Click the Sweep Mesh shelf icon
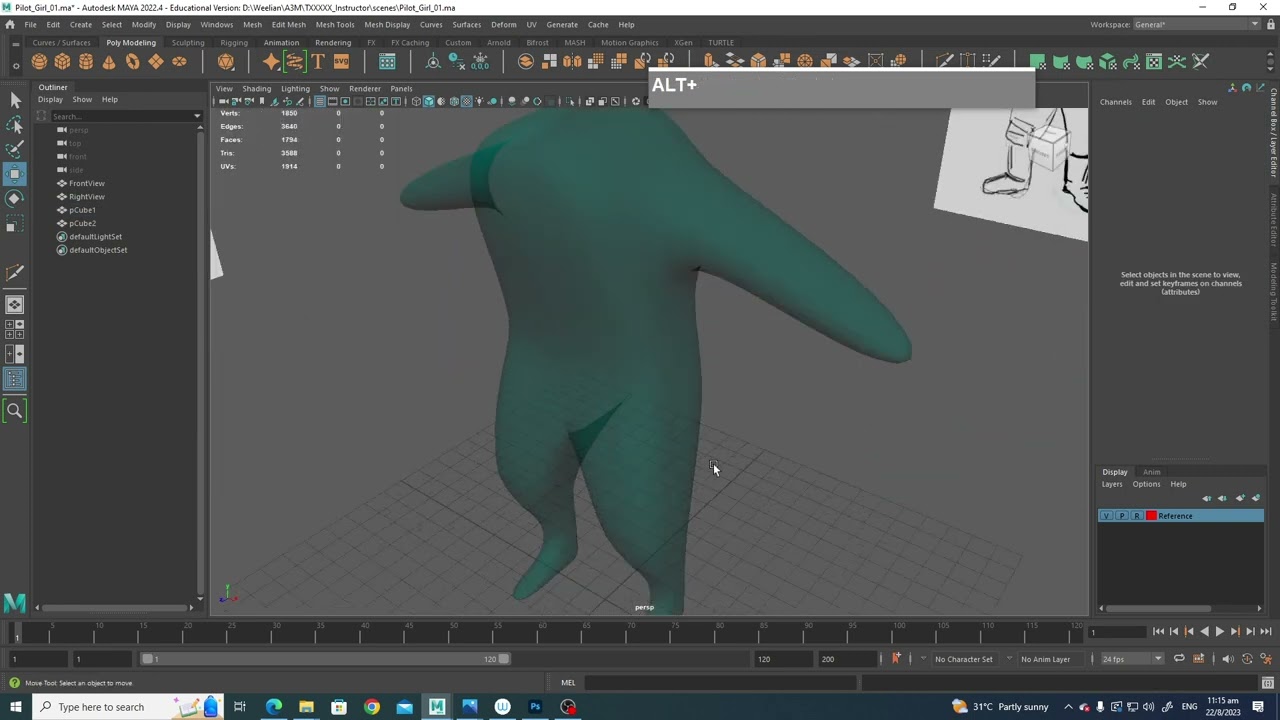The width and height of the screenshot is (1280, 720). click(294, 62)
